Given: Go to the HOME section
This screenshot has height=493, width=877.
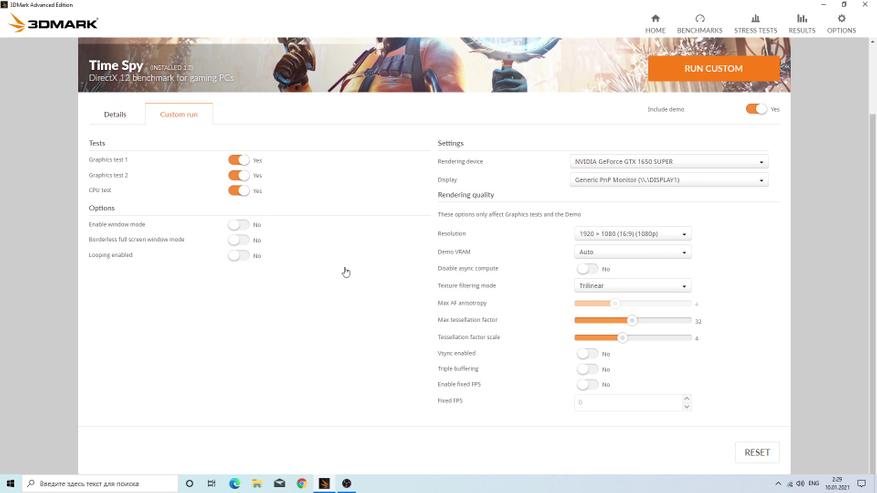Looking at the screenshot, I should coord(655,24).
